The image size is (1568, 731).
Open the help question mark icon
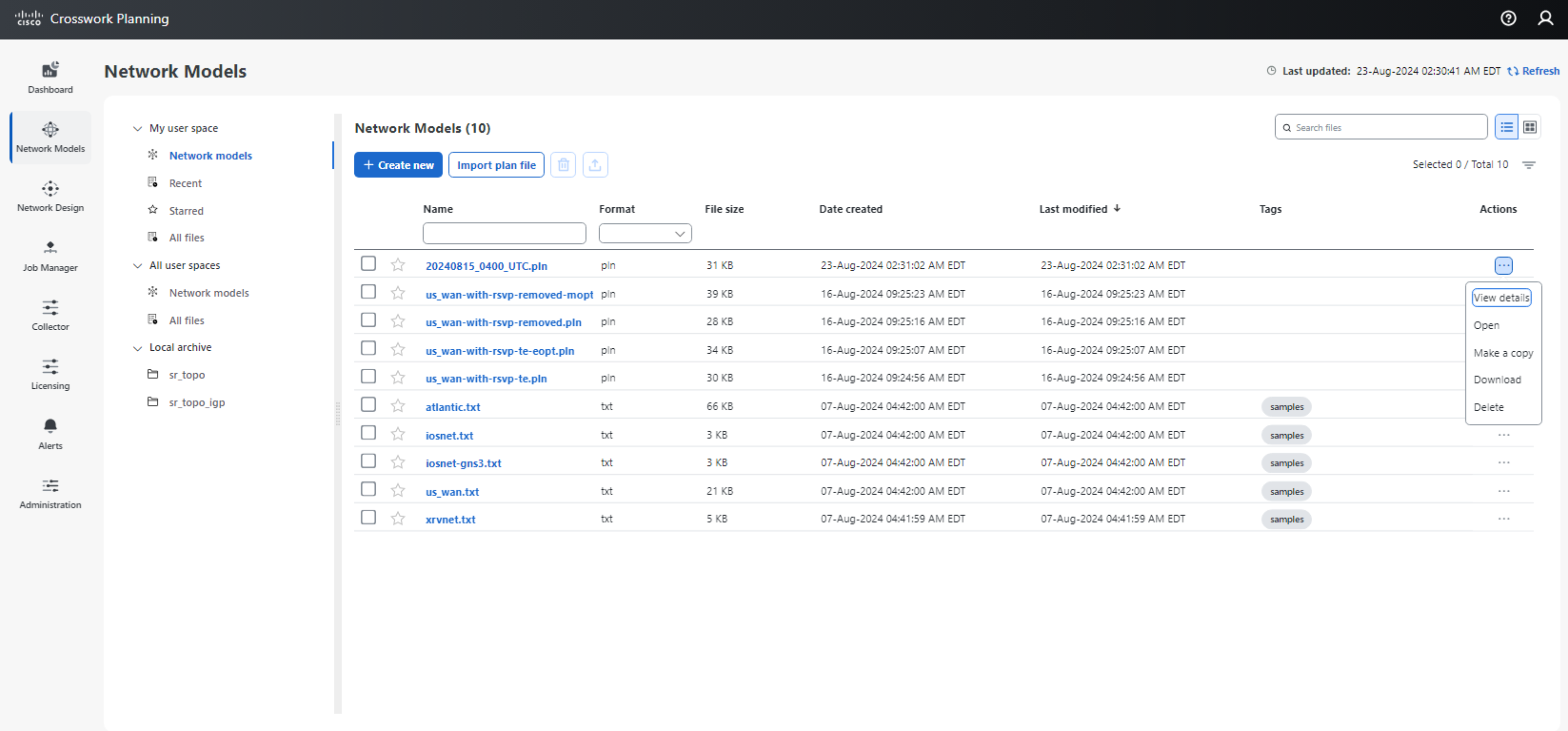pos(1508,18)
